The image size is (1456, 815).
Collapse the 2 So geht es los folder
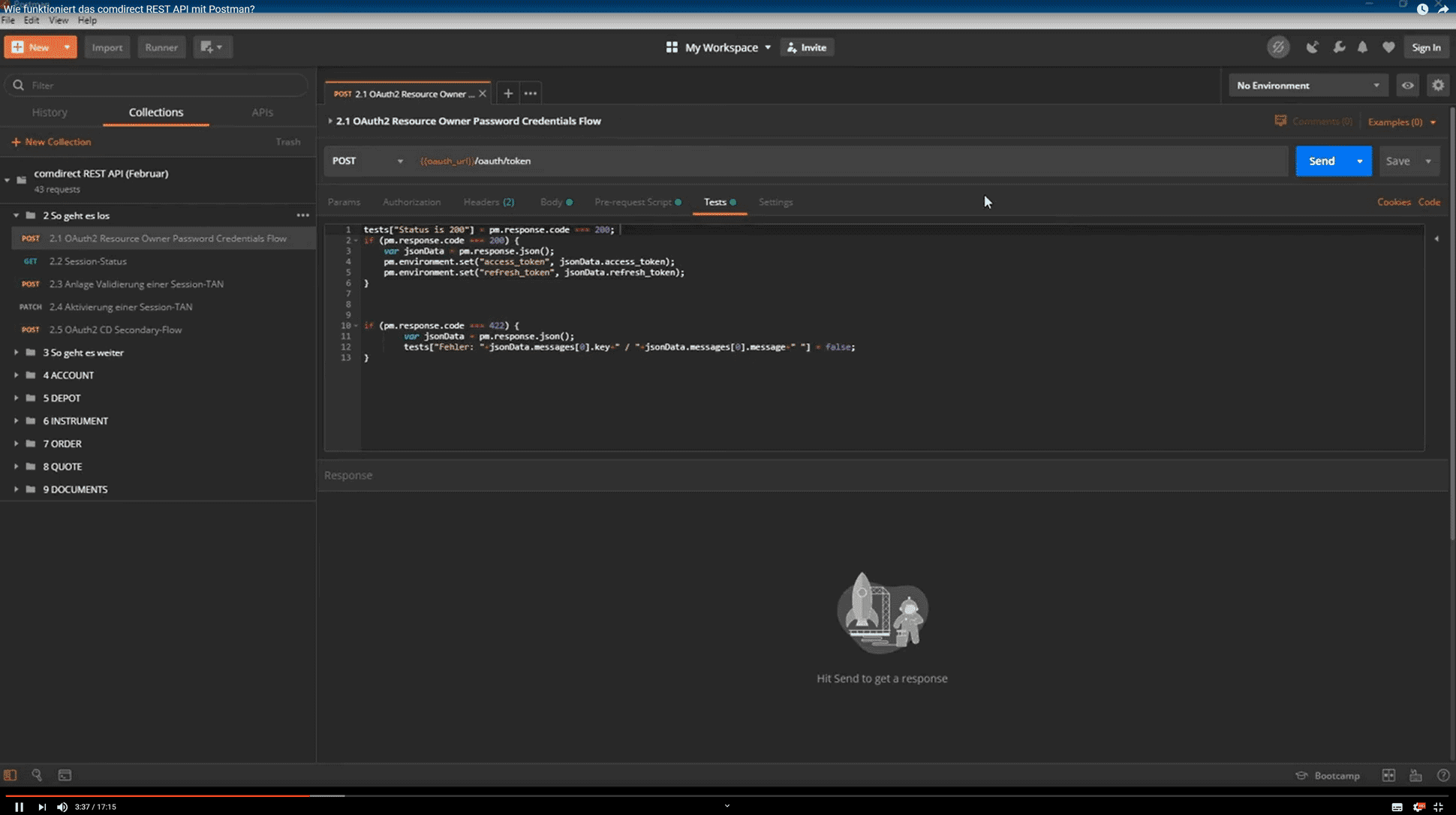click(x=16, y=215)
